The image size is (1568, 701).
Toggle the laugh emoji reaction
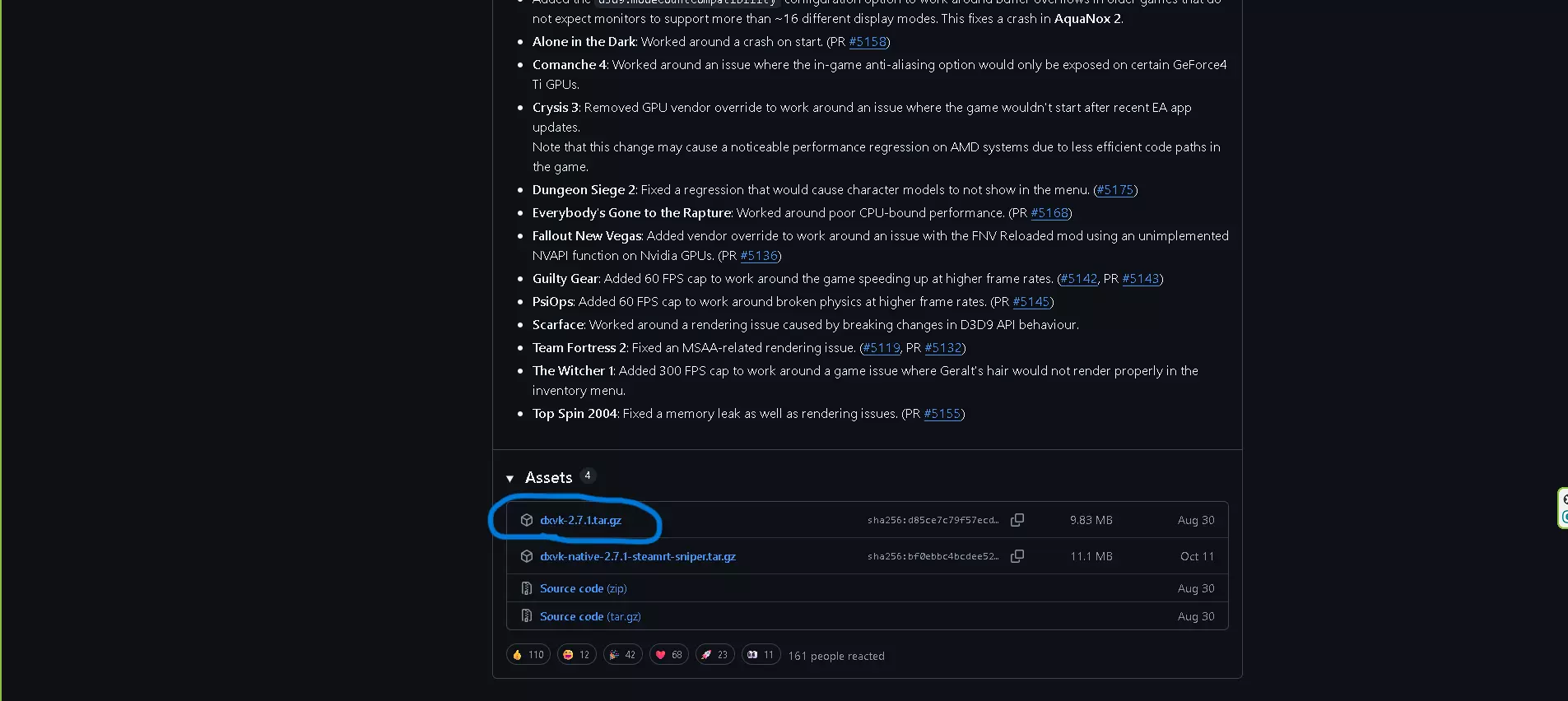click(x=576, y=655)
